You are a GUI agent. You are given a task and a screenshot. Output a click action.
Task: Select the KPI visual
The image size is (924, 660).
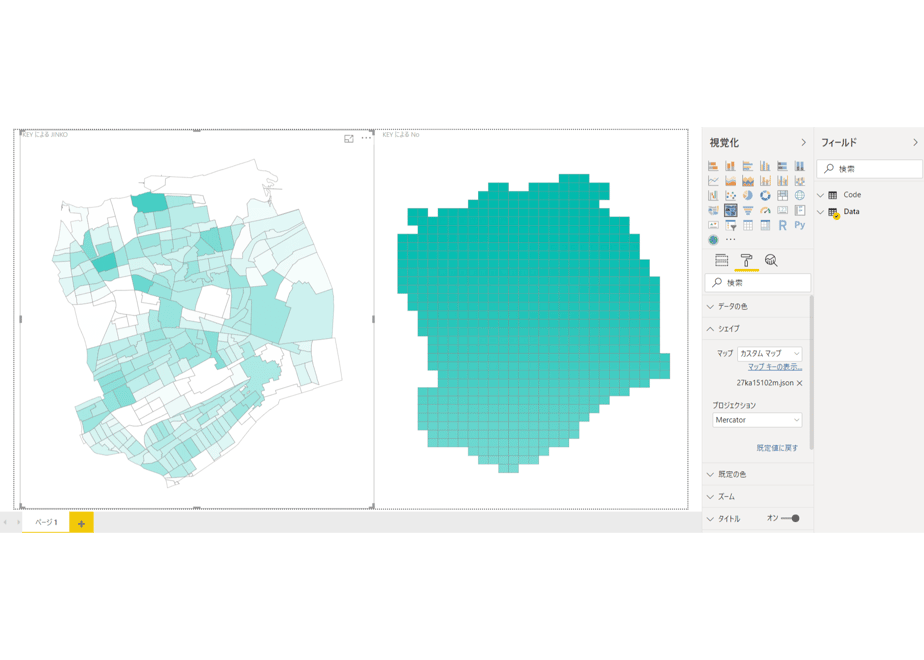[x=713, y=225]
